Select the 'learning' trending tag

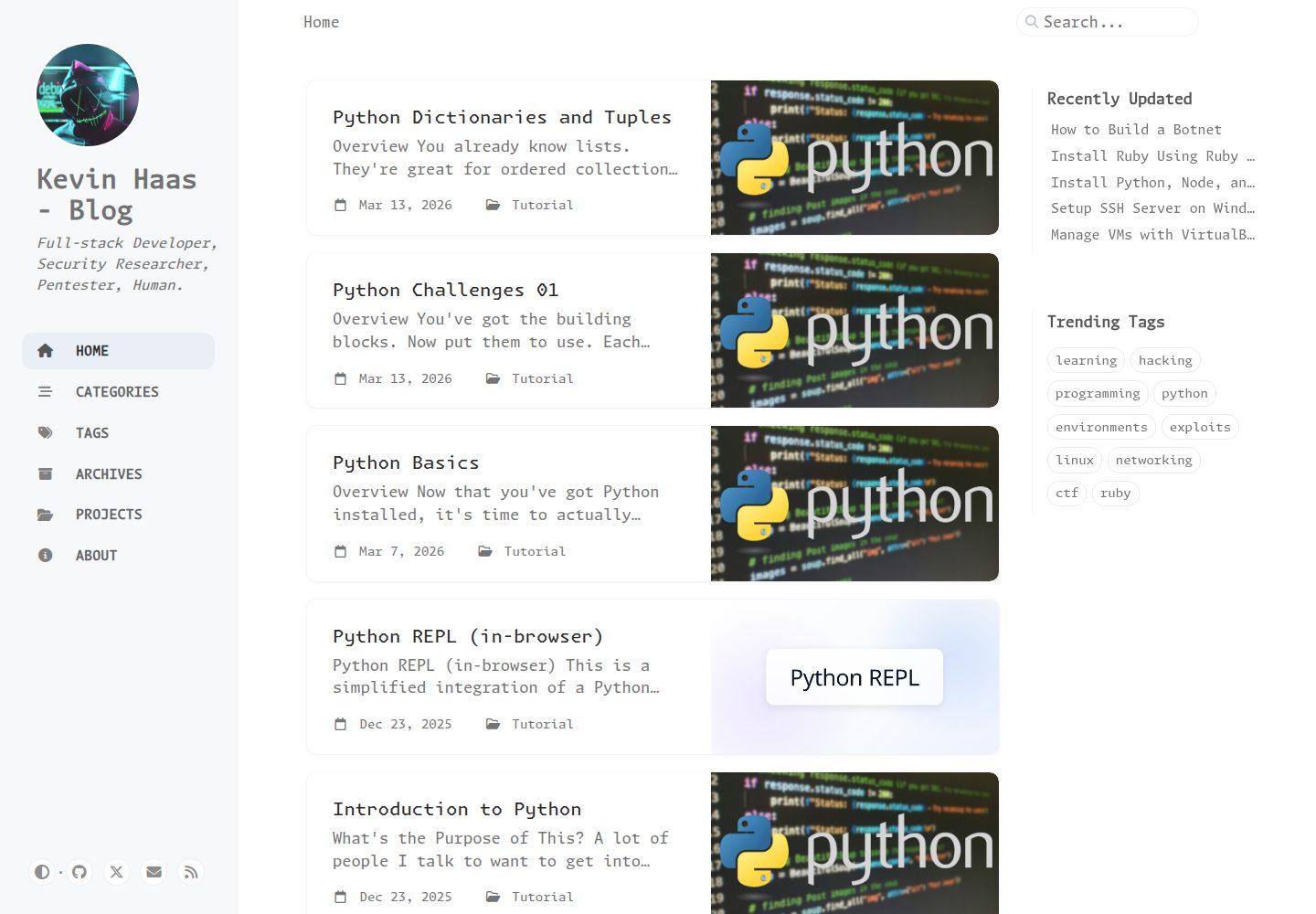1086,360
